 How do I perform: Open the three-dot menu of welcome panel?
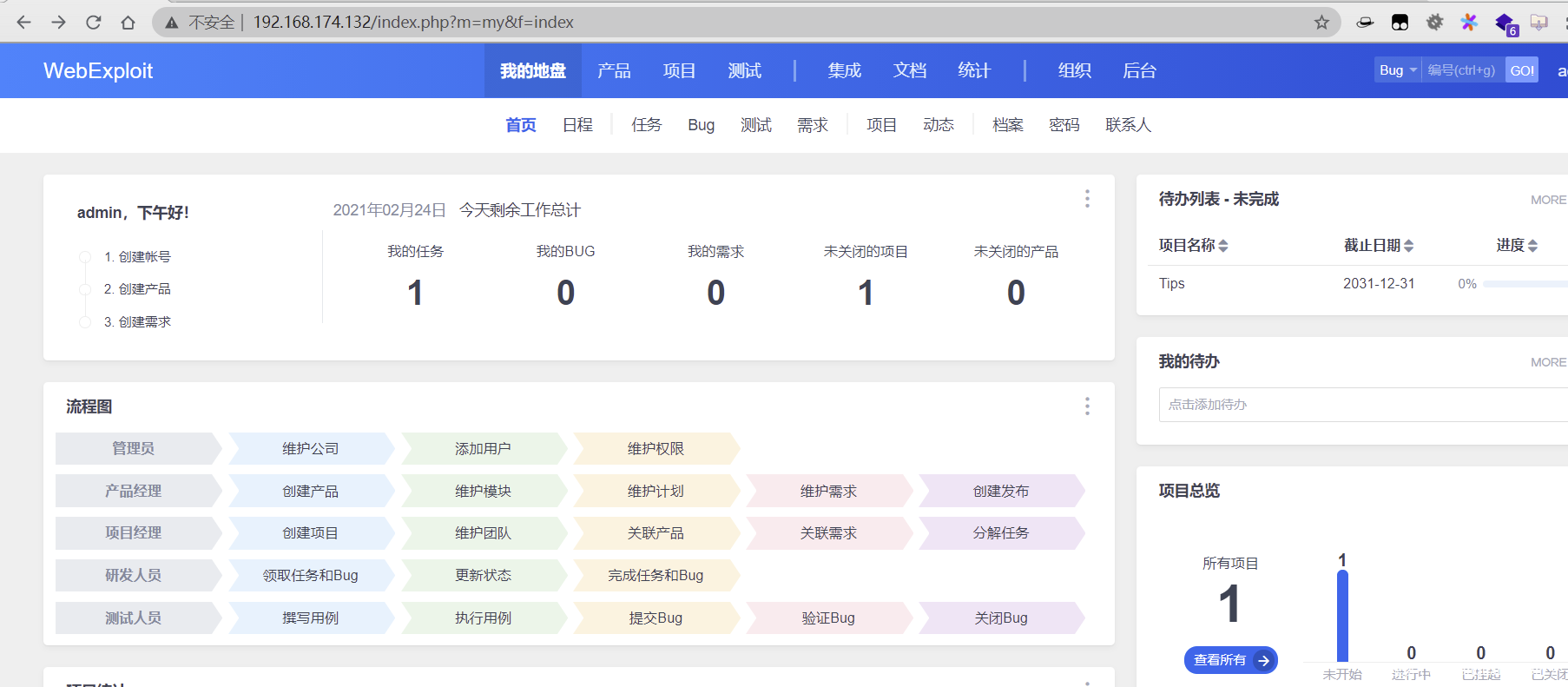coord(1086,199)
